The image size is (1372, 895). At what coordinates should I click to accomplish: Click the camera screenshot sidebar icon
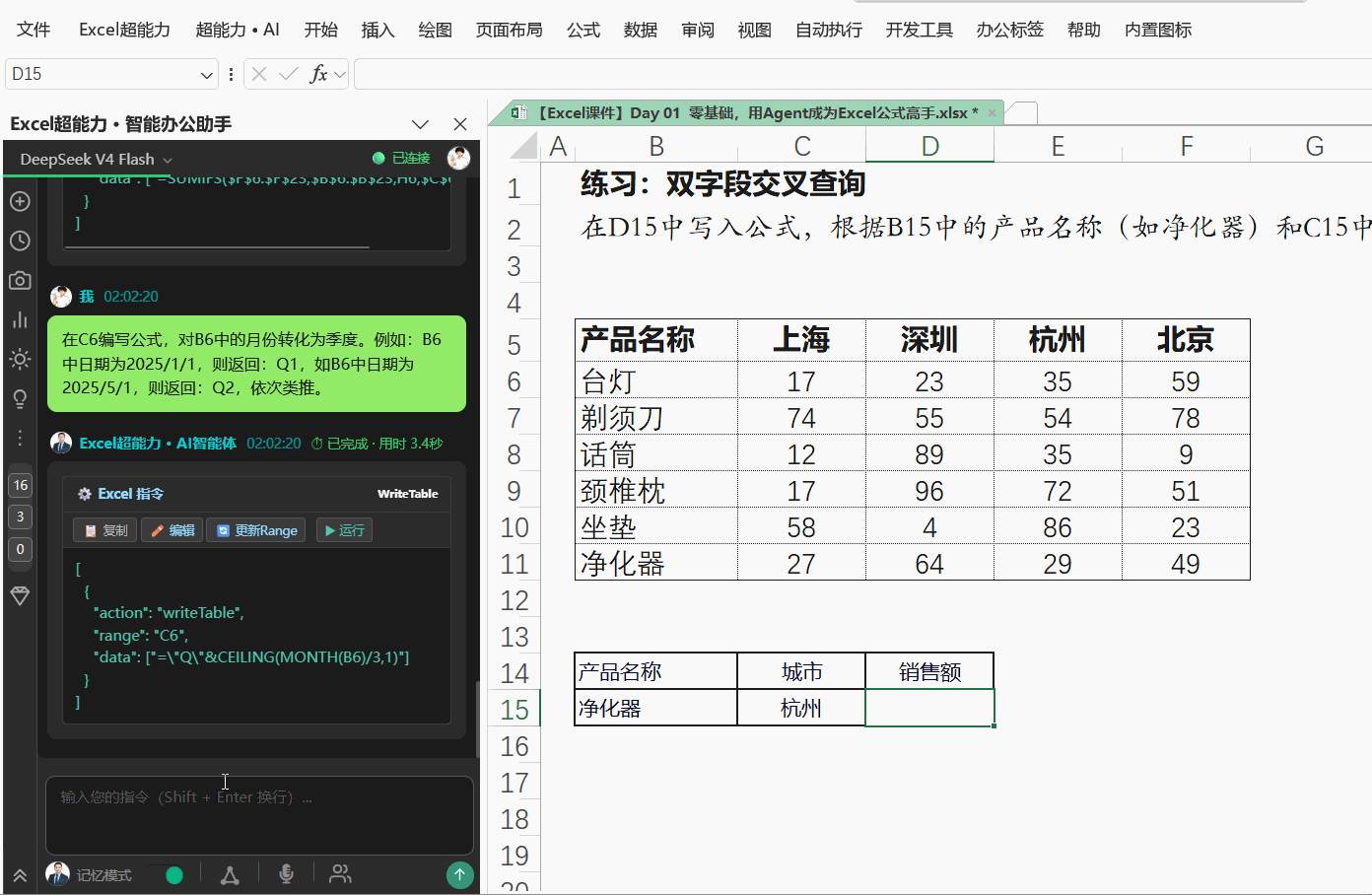pos(20,280)
